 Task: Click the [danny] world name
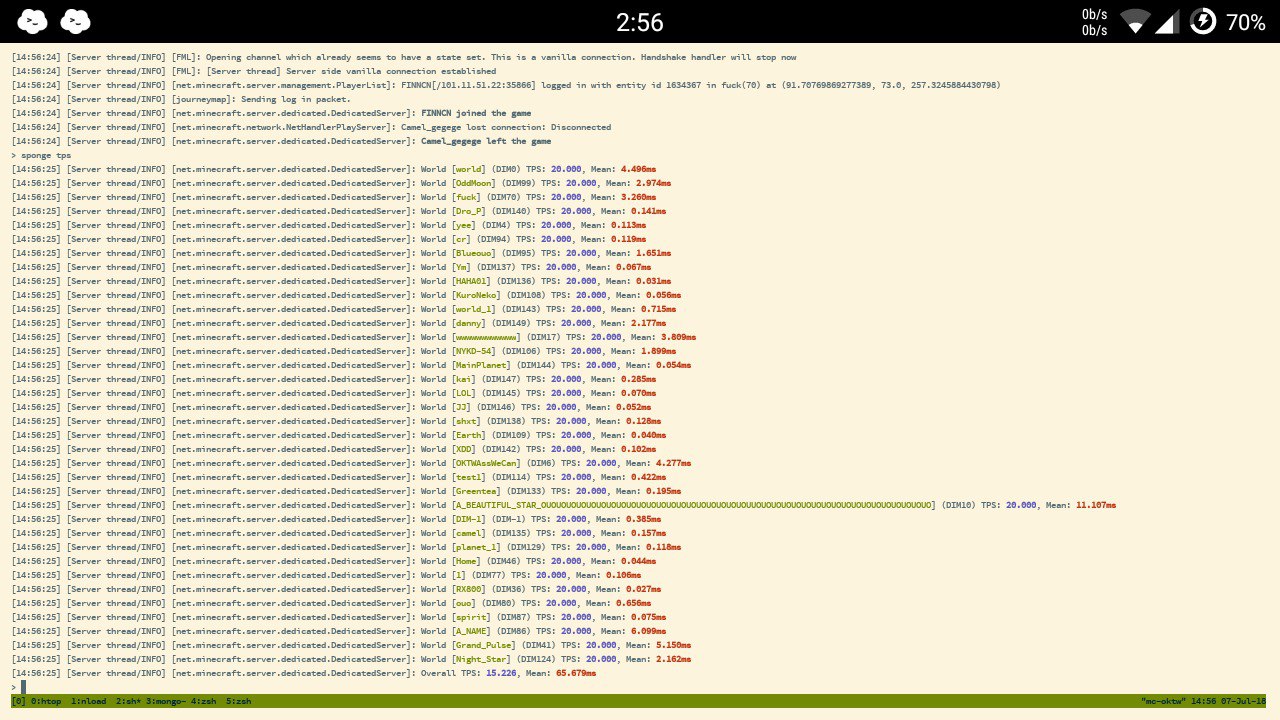pyautogui.click(x=471, y=323)
